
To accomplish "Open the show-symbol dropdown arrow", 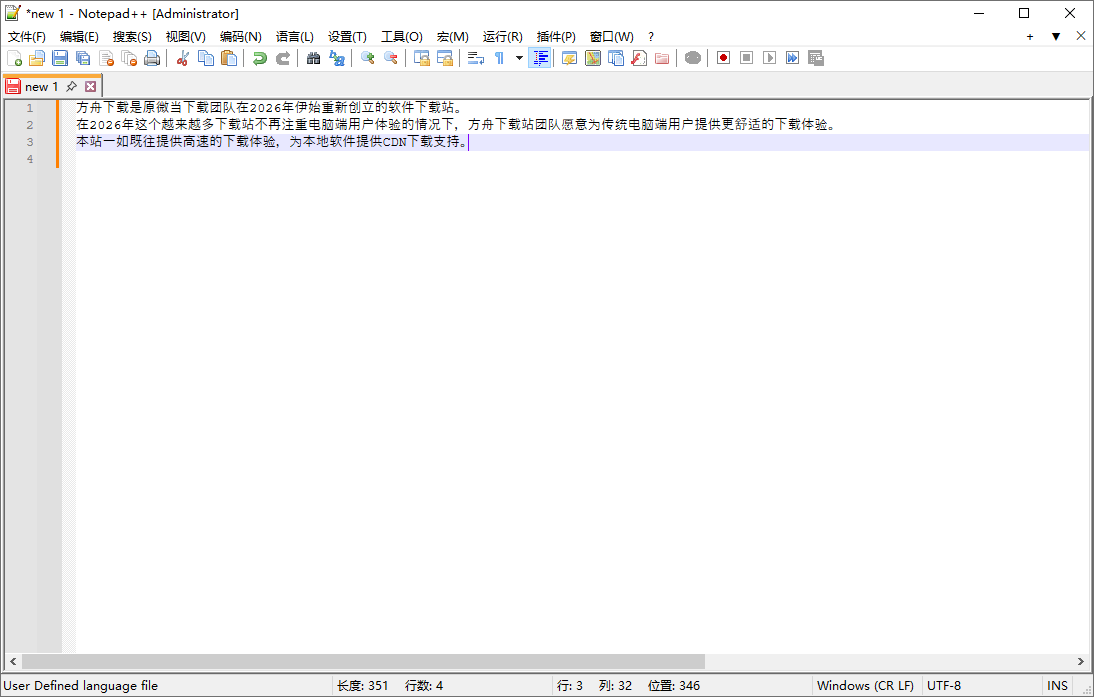I will click(x=518, y=58).
